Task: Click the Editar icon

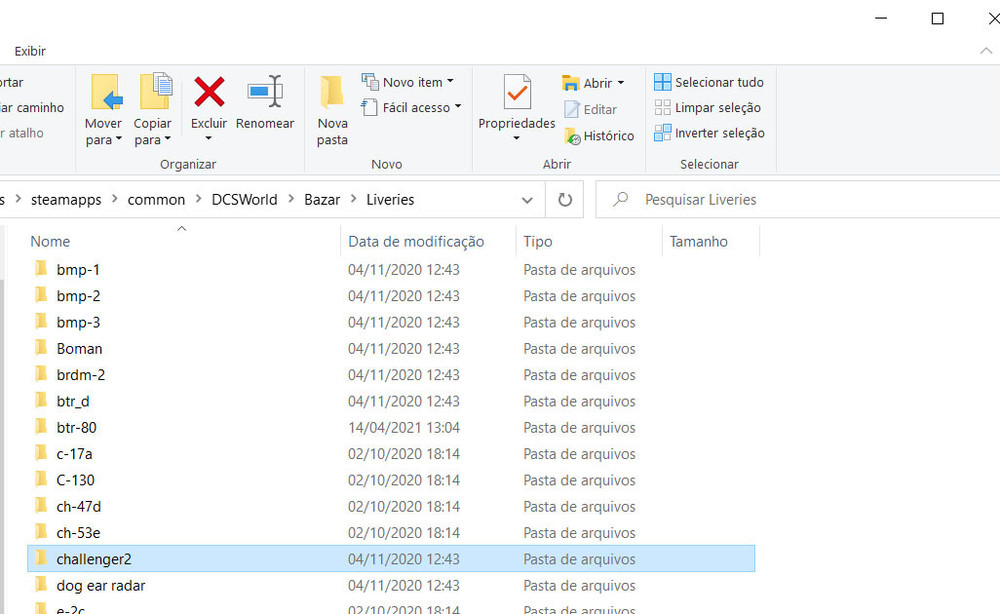Action: [x=571, y=110]
